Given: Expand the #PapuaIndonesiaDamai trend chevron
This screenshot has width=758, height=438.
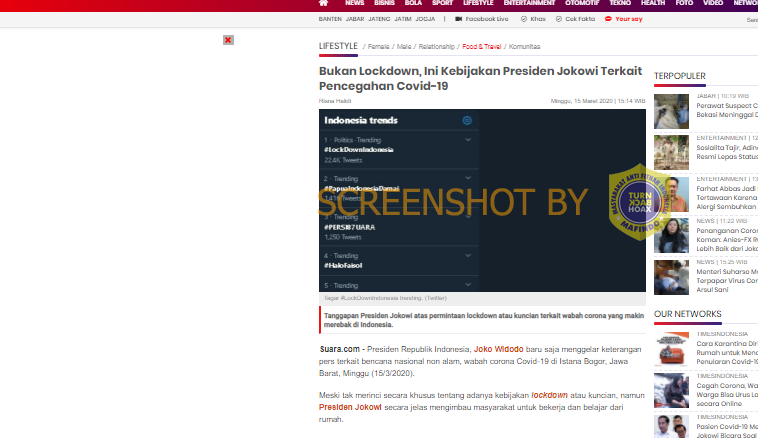Looking at the screenshot, I should [468, 178].
